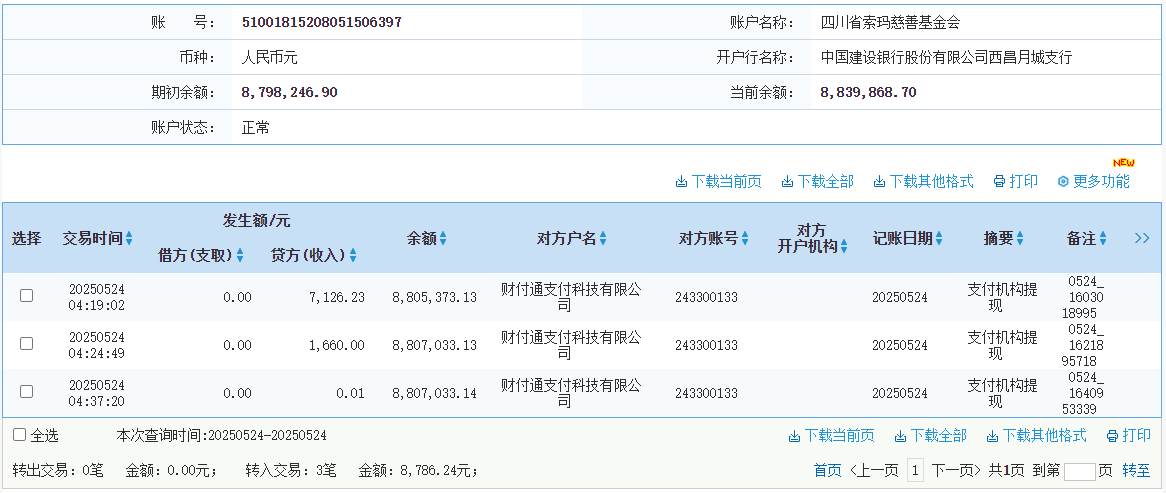Click 转至 jump link
The height and width of the screenshot is (493, 1166).
click(1136, 470)
